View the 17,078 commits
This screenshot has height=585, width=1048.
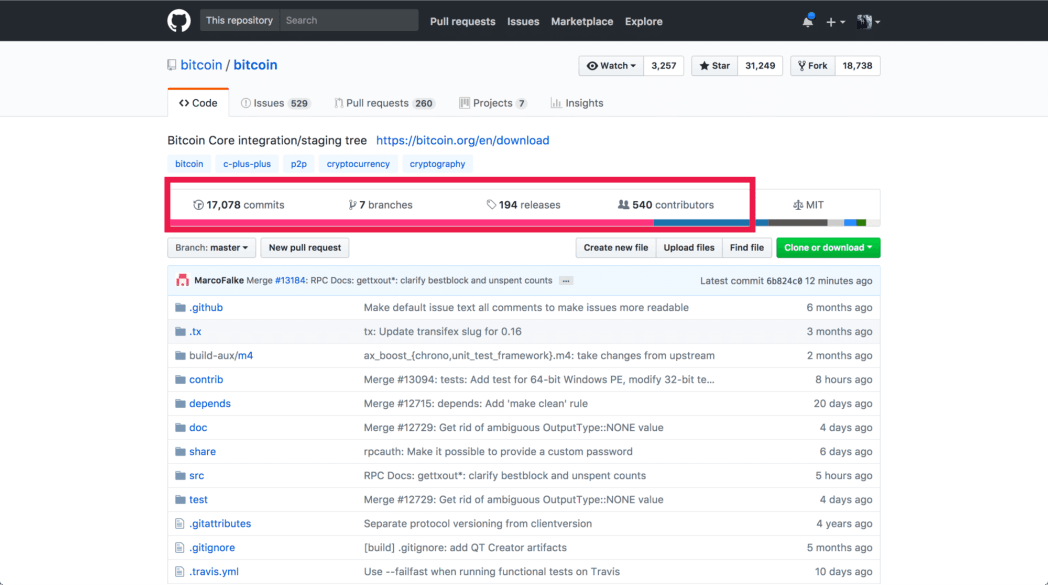pos(239,205)
